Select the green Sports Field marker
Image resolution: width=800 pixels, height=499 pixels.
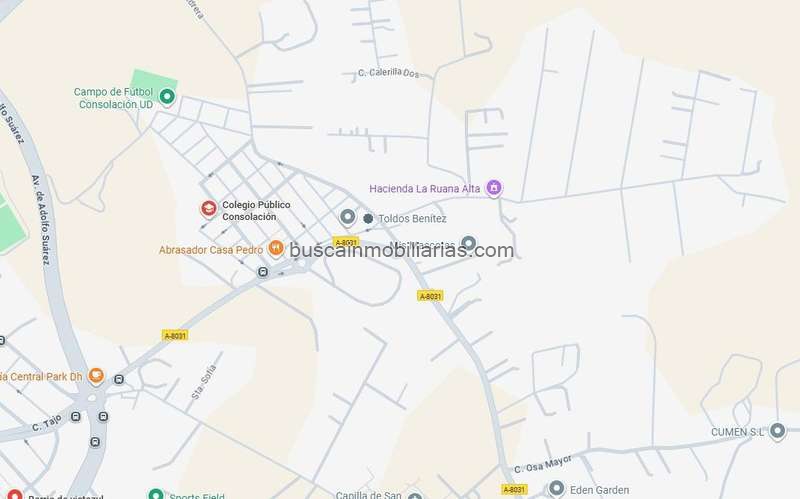click(x=156, y=494)
